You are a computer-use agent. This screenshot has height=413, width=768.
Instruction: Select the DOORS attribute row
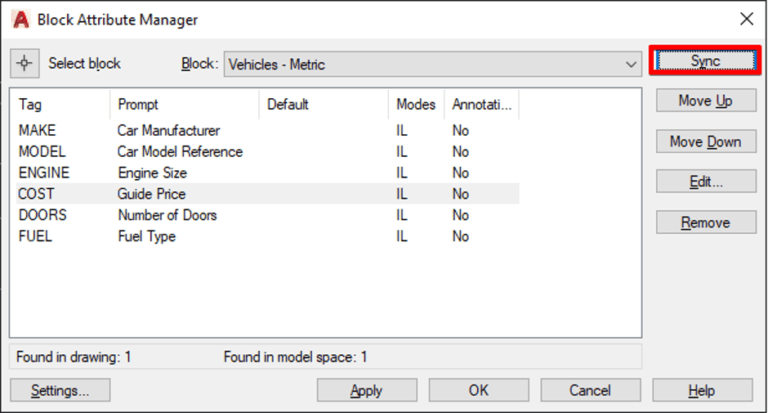(x=267, y=215)
